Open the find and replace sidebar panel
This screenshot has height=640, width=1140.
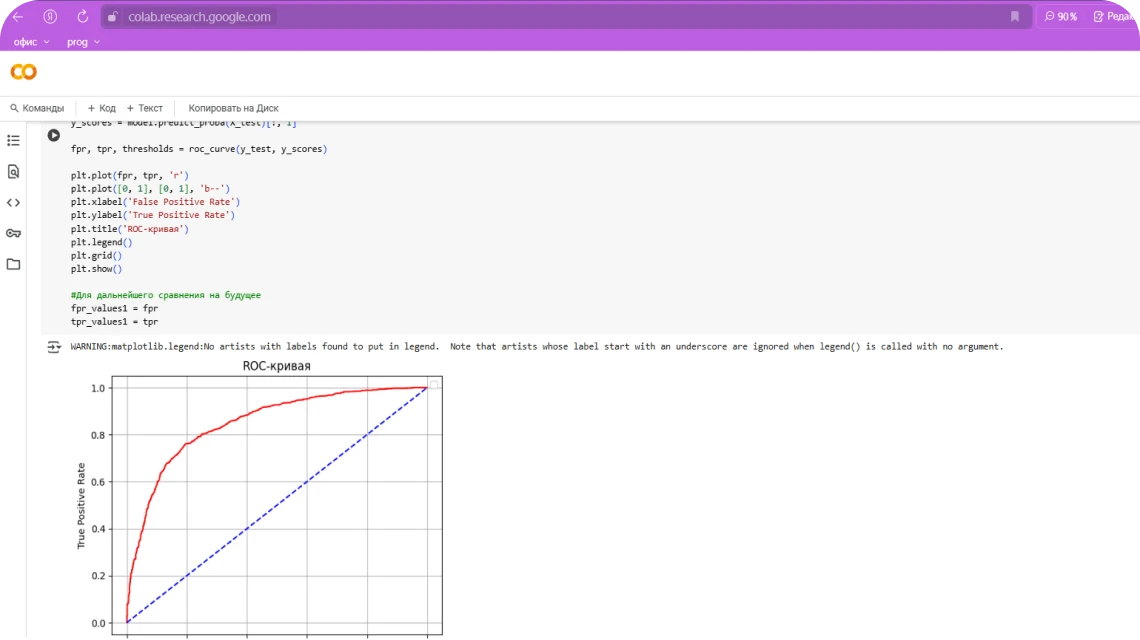[13, 172]
